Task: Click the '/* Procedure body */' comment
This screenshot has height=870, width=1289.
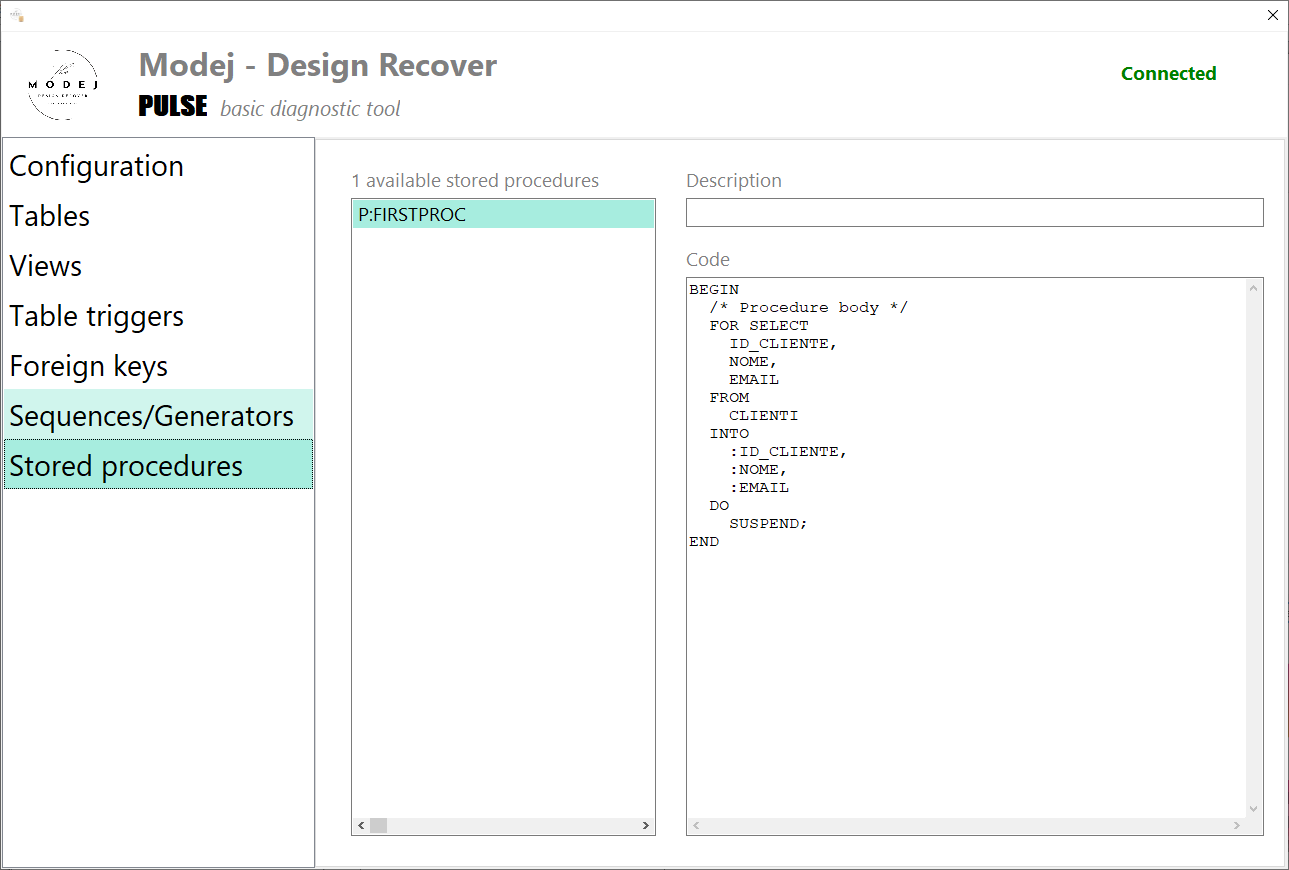Action: 809,308
